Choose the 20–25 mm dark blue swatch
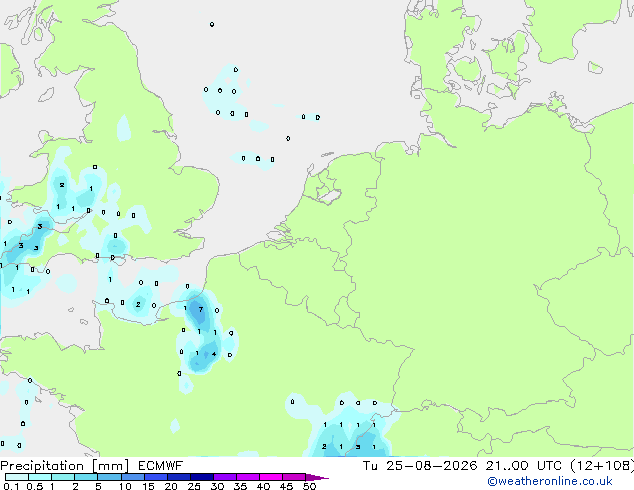The image size is (634, 490). pyautogui.click(x=178, y=477)
